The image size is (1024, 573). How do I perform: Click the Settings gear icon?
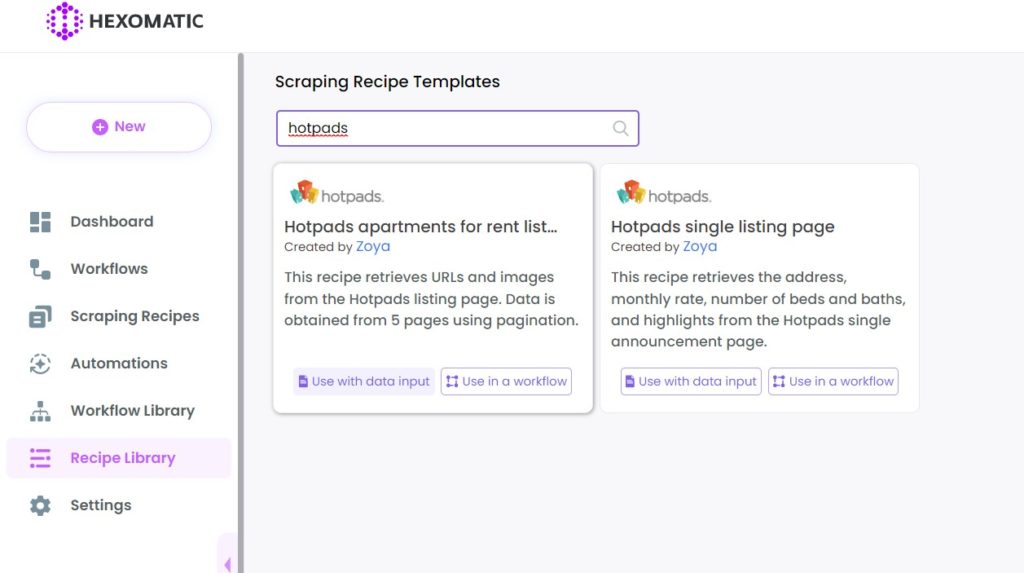click(40, 505)
